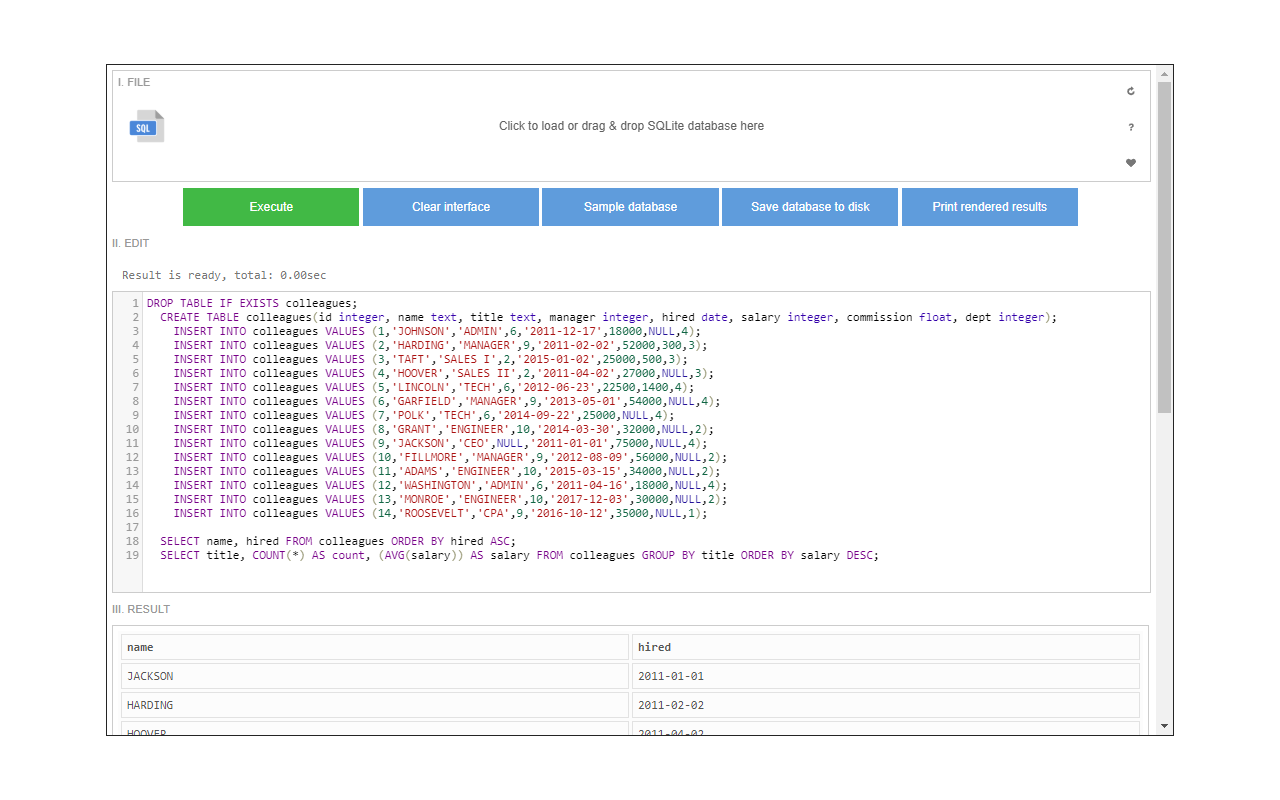Click the 'MONROE' insert statement
Image resolution: width=1280 pixels, height=800 pixels.
click(451, 499)
